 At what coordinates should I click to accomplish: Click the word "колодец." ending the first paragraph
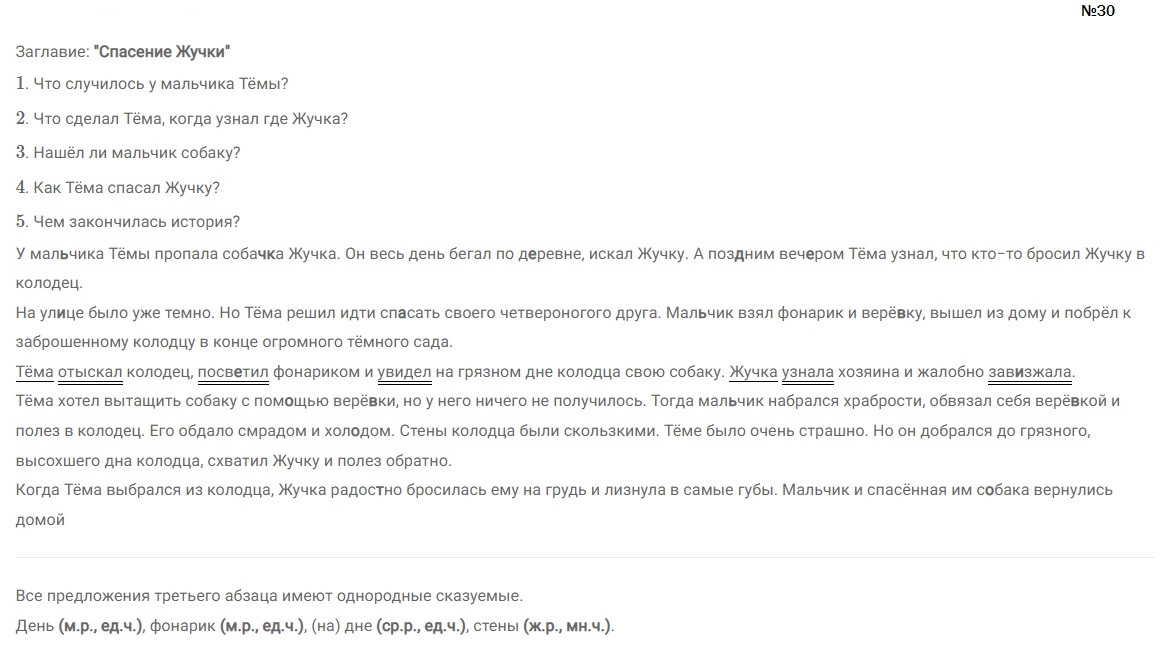pos(49,283)
